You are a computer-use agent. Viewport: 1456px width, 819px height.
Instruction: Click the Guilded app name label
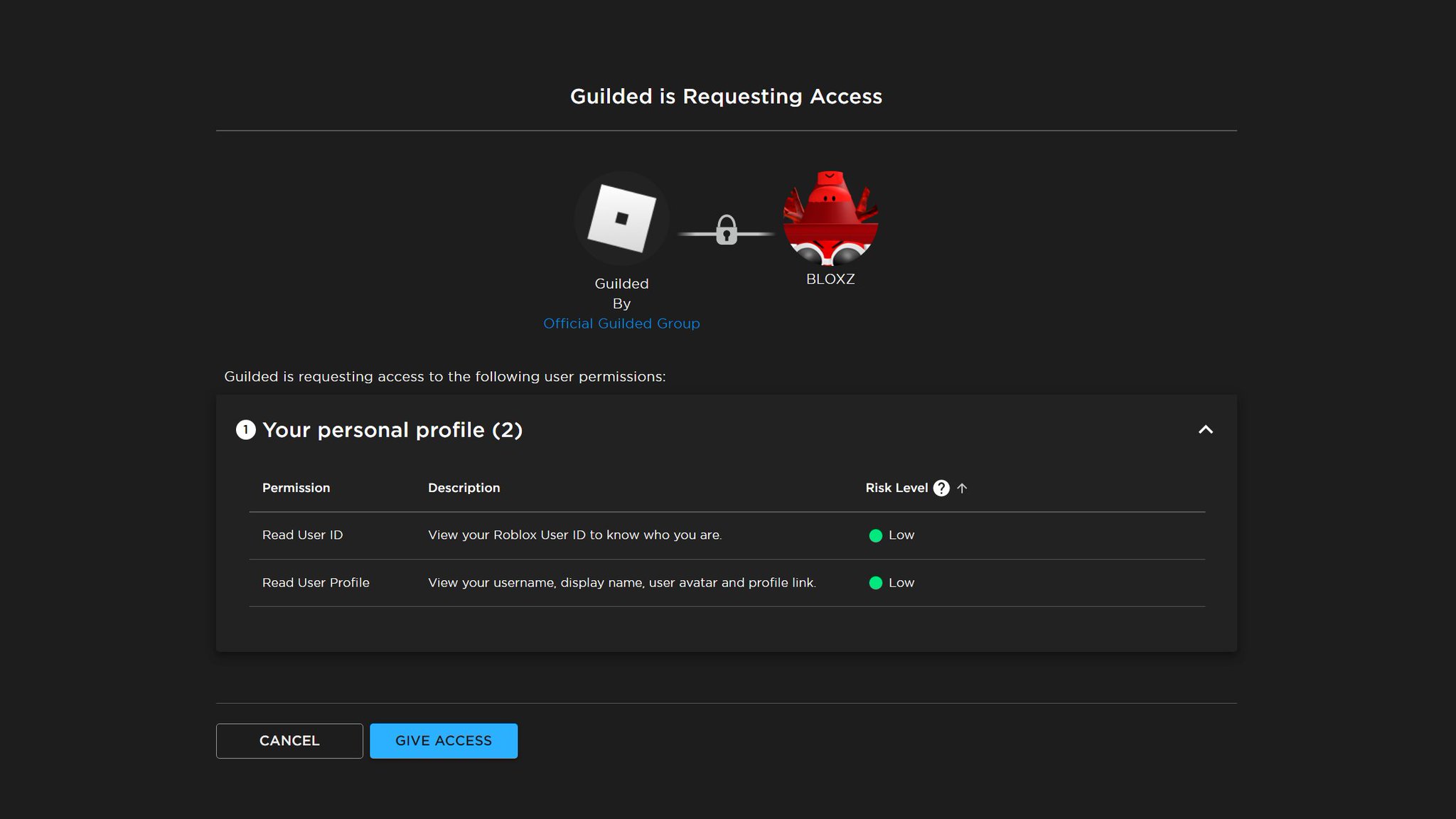(621, 284)
